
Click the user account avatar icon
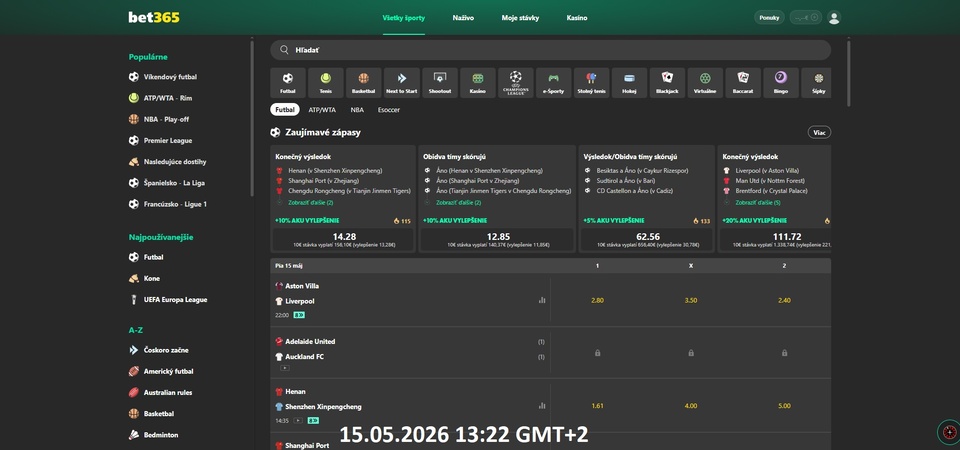[834, 18]
